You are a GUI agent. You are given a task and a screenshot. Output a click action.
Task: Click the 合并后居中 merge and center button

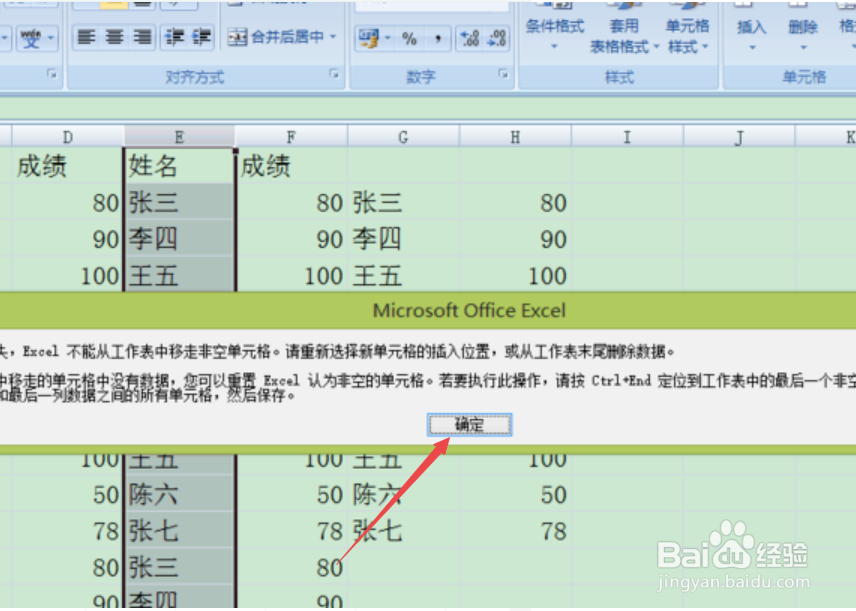(x=276, y=37)
